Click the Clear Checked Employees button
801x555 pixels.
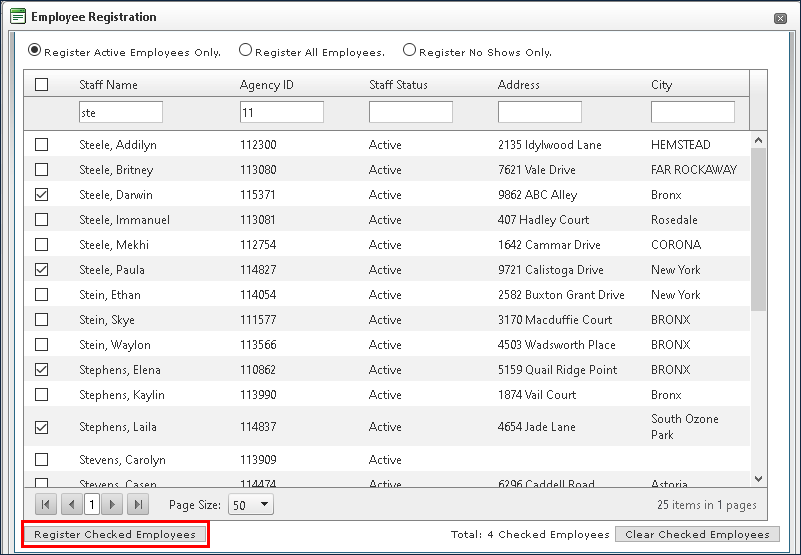(697, 535)
